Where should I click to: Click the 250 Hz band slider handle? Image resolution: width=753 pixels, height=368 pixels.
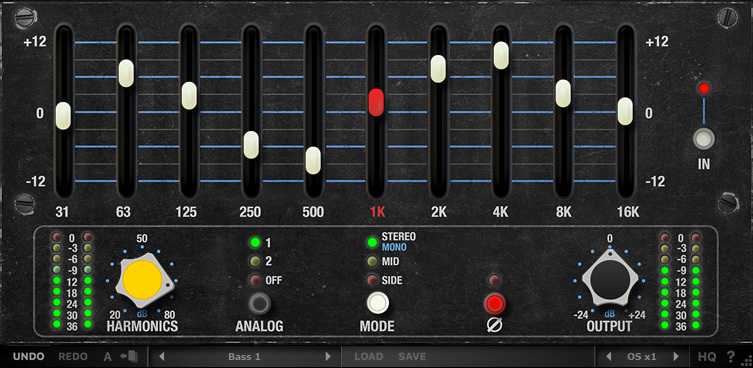(x=251, y=145)
